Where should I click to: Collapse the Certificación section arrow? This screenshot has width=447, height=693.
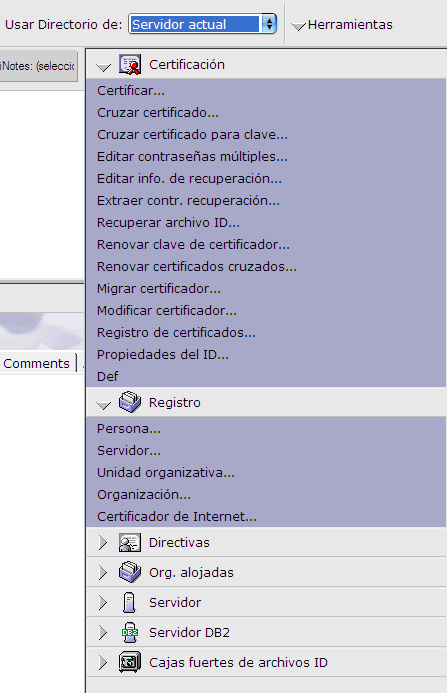pyautogui.click(x=103, y=68)
